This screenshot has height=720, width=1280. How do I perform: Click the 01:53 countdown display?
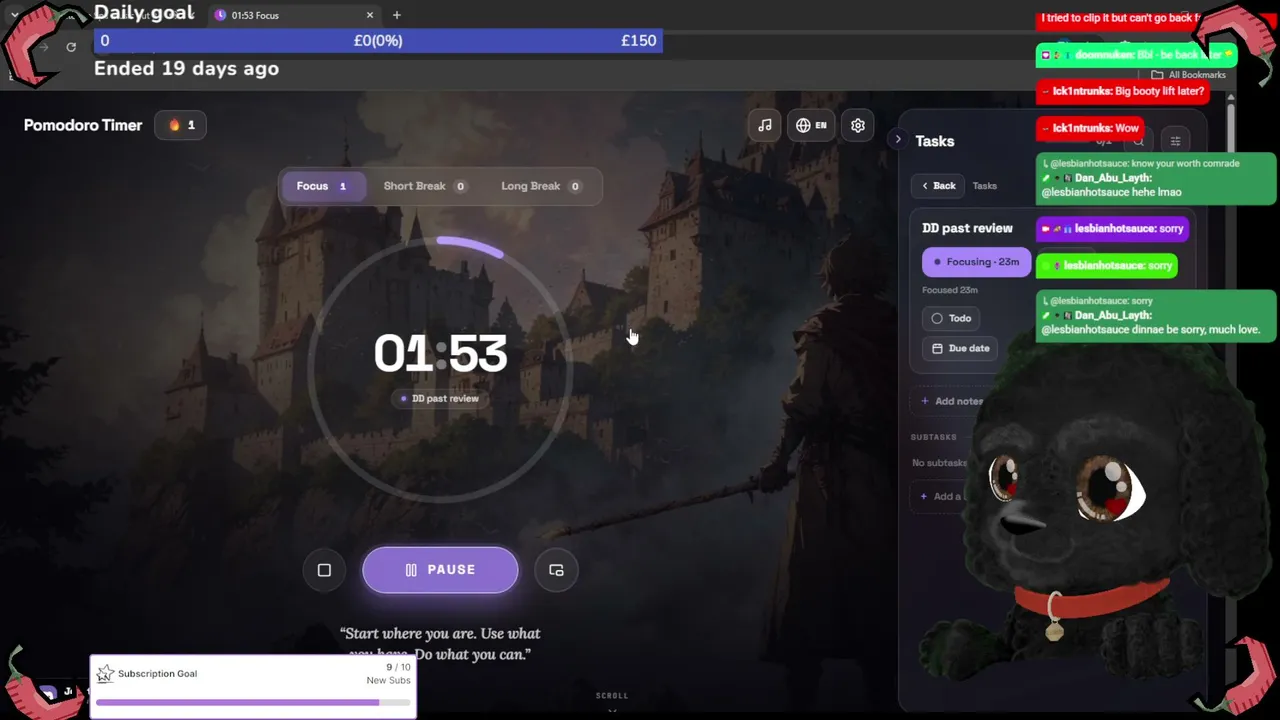441,354
